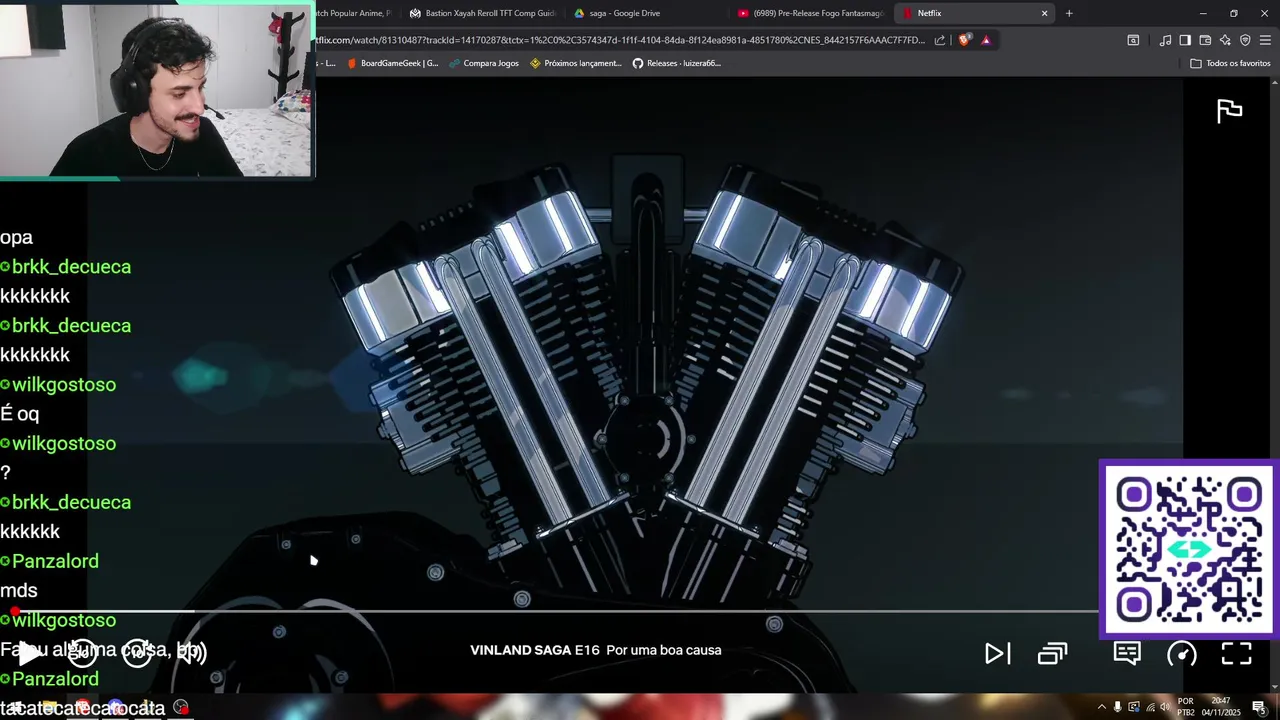Open the Brave Wallet icon
1280x720 pixels.
point(1205,40)
